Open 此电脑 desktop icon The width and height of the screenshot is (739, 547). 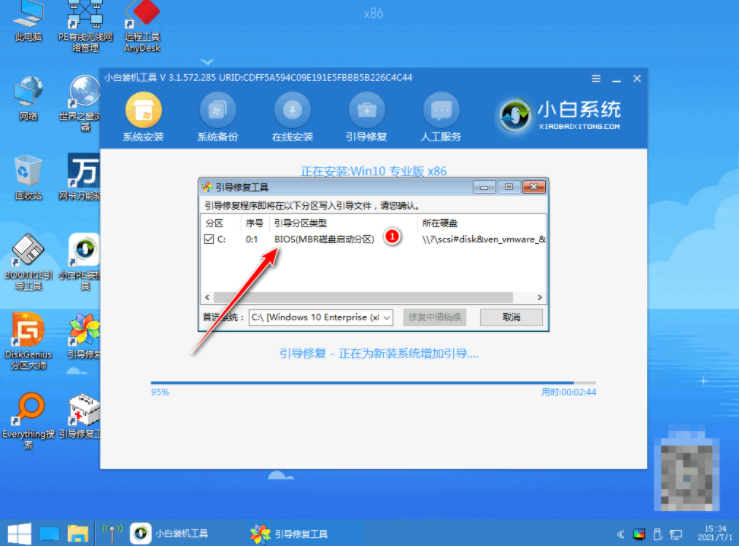[x=28, y=22]
